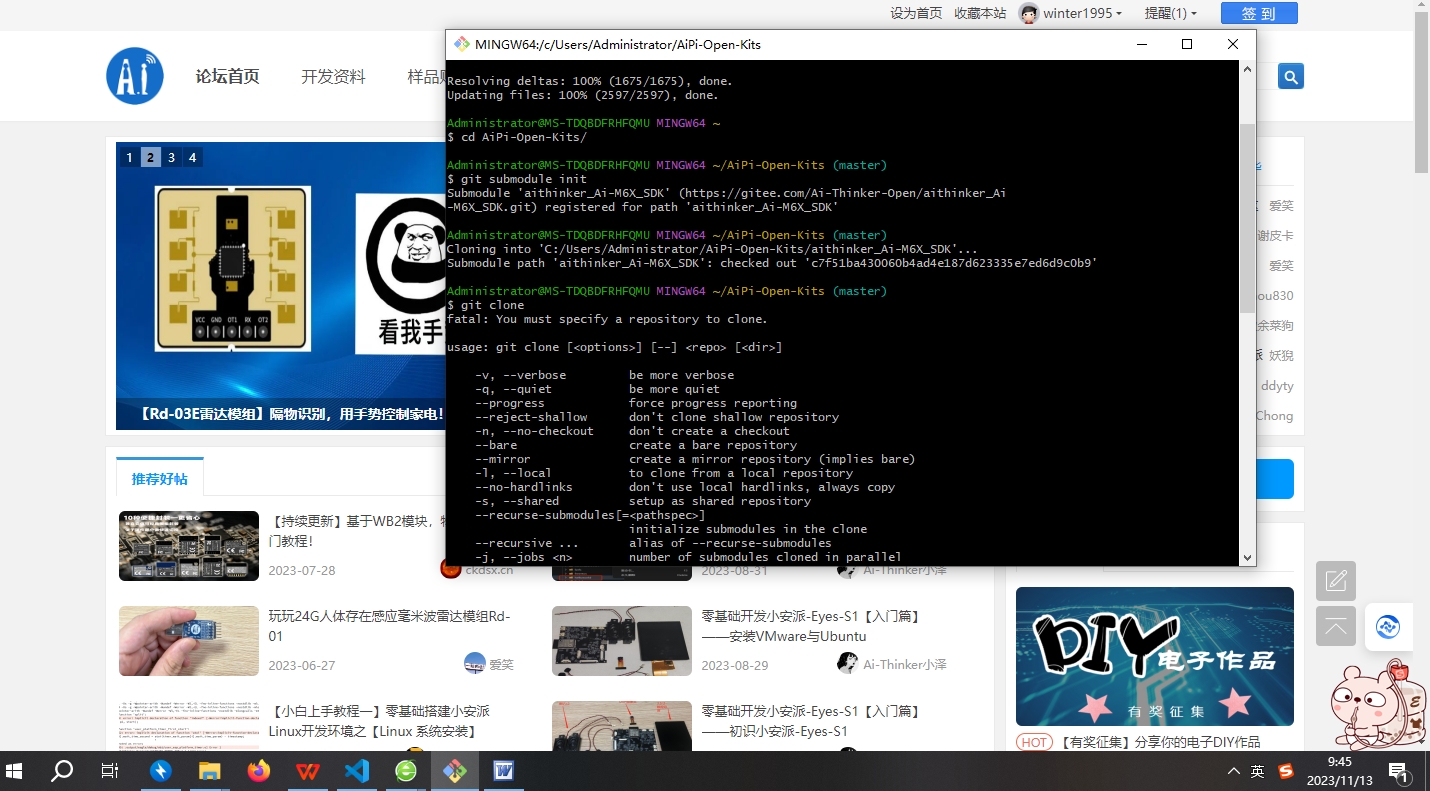This screenshot has width=1430, height=791.
Task: Click the 英 input language indicator
Action: (1257, 771)
